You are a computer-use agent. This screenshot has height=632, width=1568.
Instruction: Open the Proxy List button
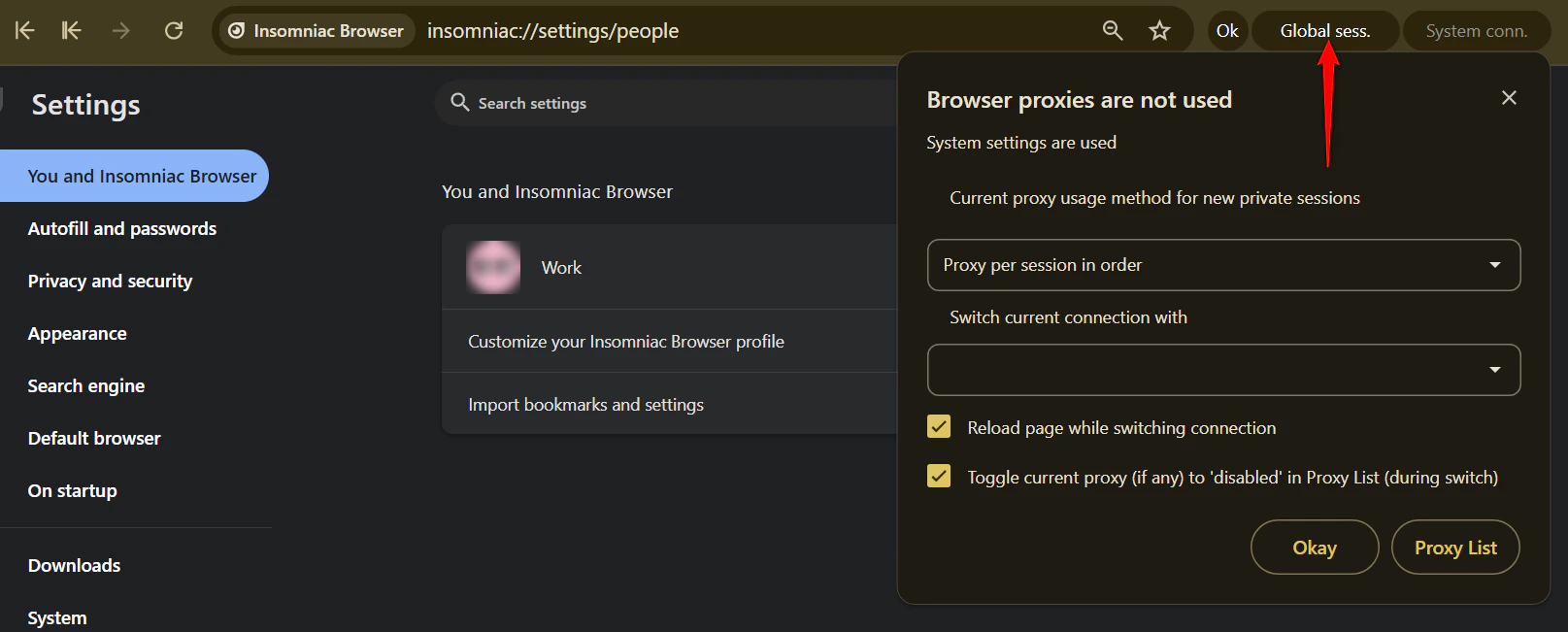pyautogui.click(x=1455, y=548)
